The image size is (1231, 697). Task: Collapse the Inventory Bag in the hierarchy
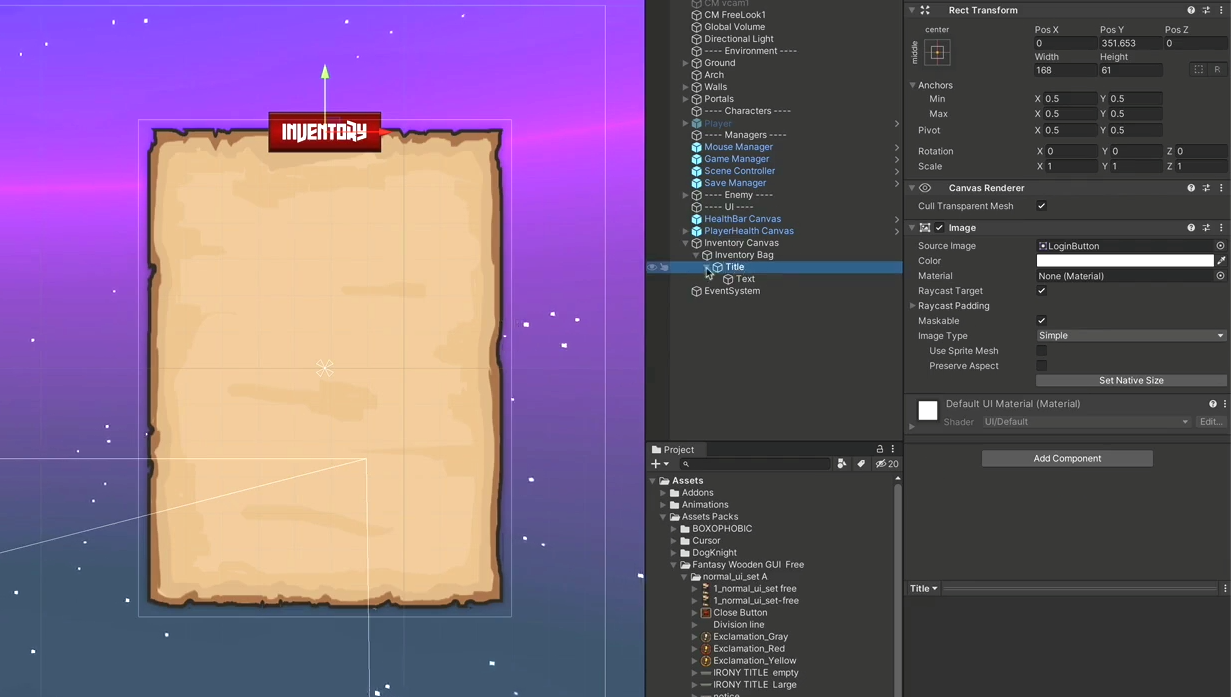[694, 255]
